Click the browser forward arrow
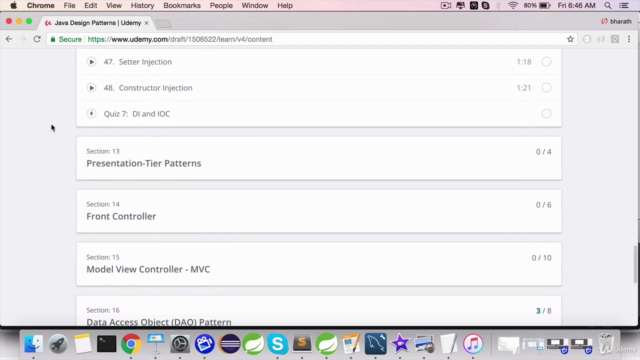Viewport: 640px width, 360px height. 23,39
